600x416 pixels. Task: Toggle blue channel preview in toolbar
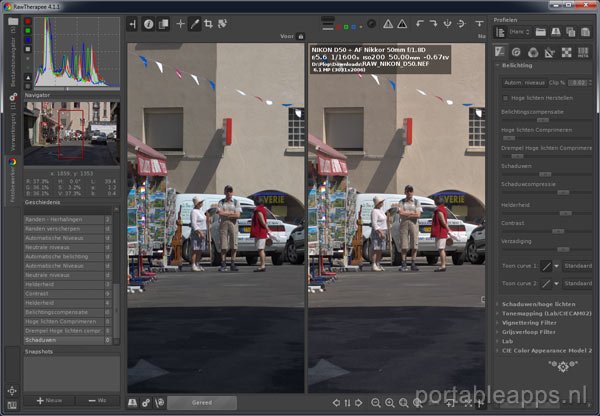click(354, 27)
